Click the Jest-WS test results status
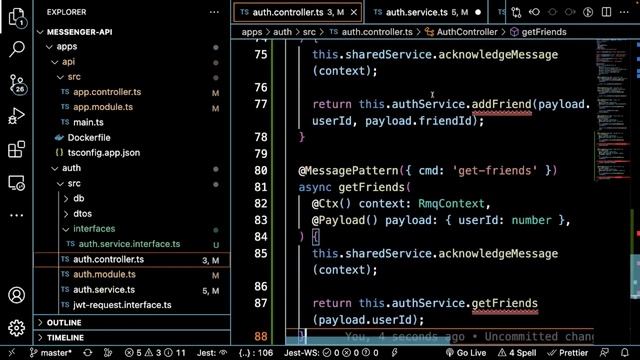640x360 pixels. 331,353
